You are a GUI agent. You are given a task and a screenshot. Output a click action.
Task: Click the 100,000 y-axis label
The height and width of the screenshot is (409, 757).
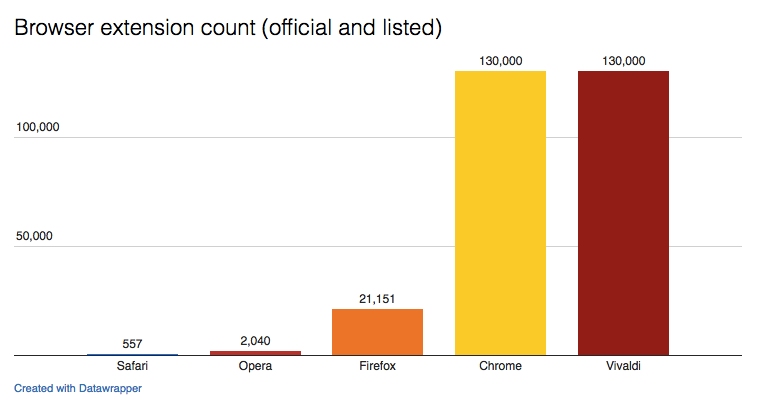[x=38, y=127]
